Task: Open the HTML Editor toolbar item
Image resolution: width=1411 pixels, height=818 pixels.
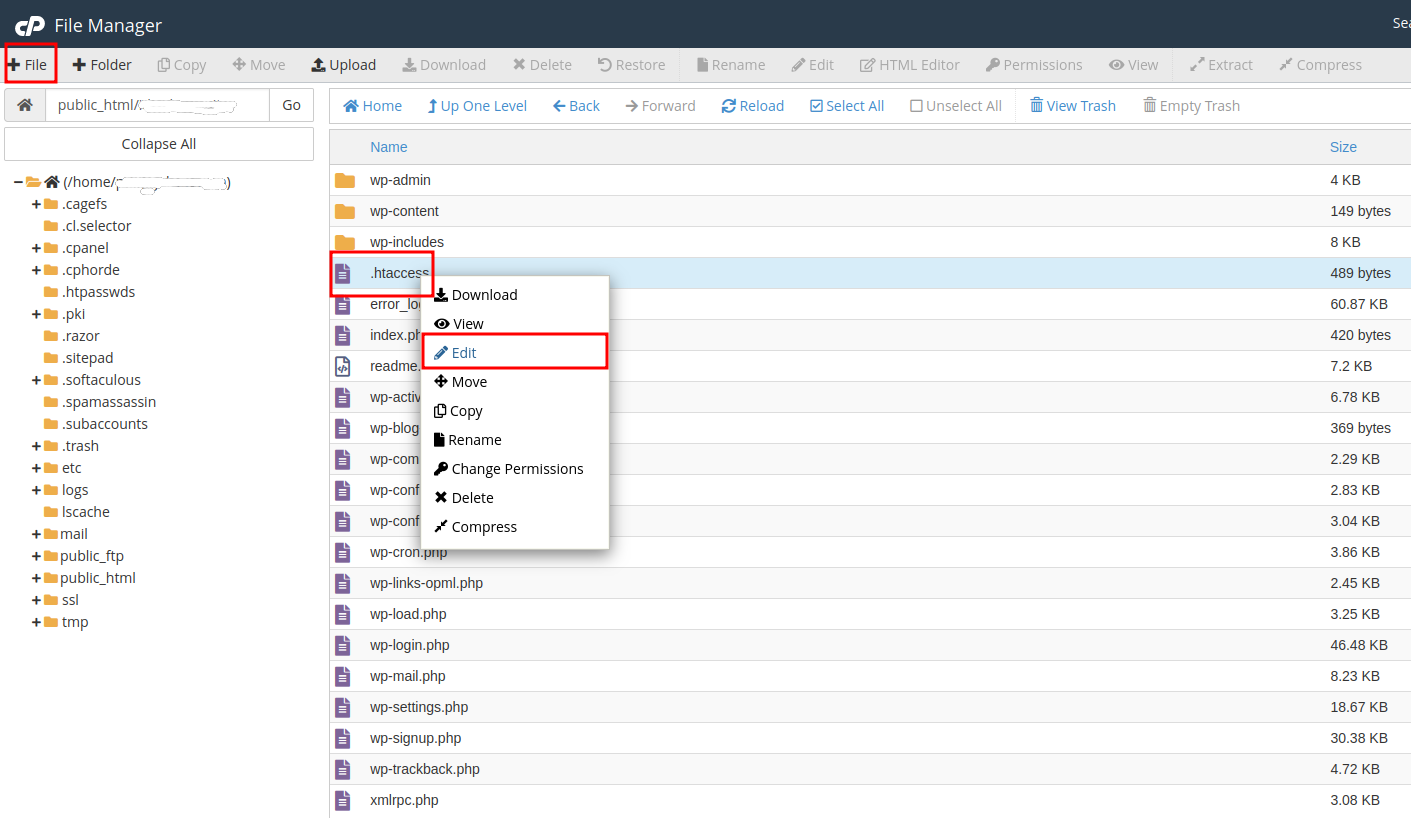Action: 910,65
